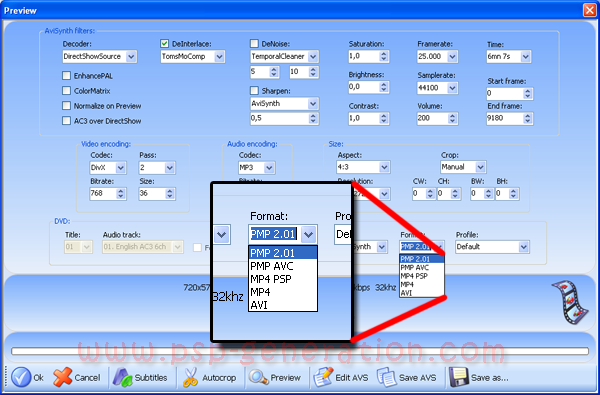The width and height of the screenshot is (600, 395).
Task: Click the Brightness spinner arrows
Action: point(384,87)
